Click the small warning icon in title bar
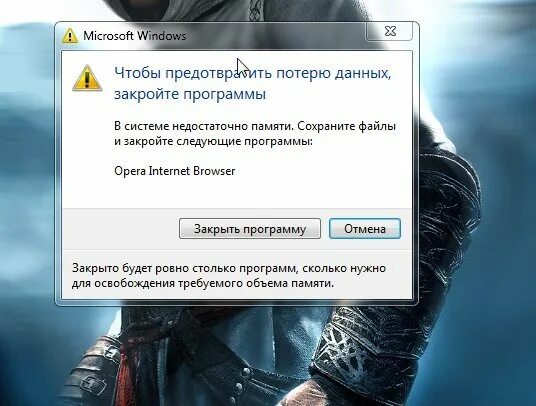This screenshot has width=536, height=406. 70,36
